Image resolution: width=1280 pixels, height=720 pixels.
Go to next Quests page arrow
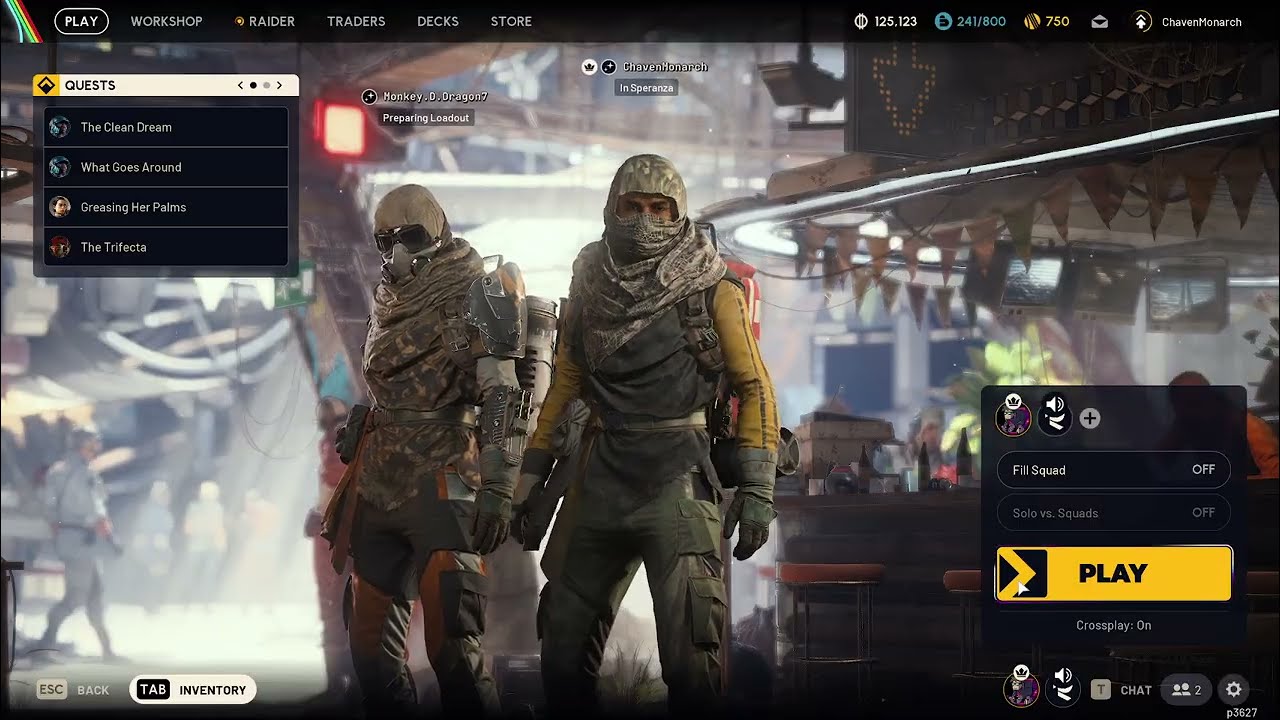(280, 86)
